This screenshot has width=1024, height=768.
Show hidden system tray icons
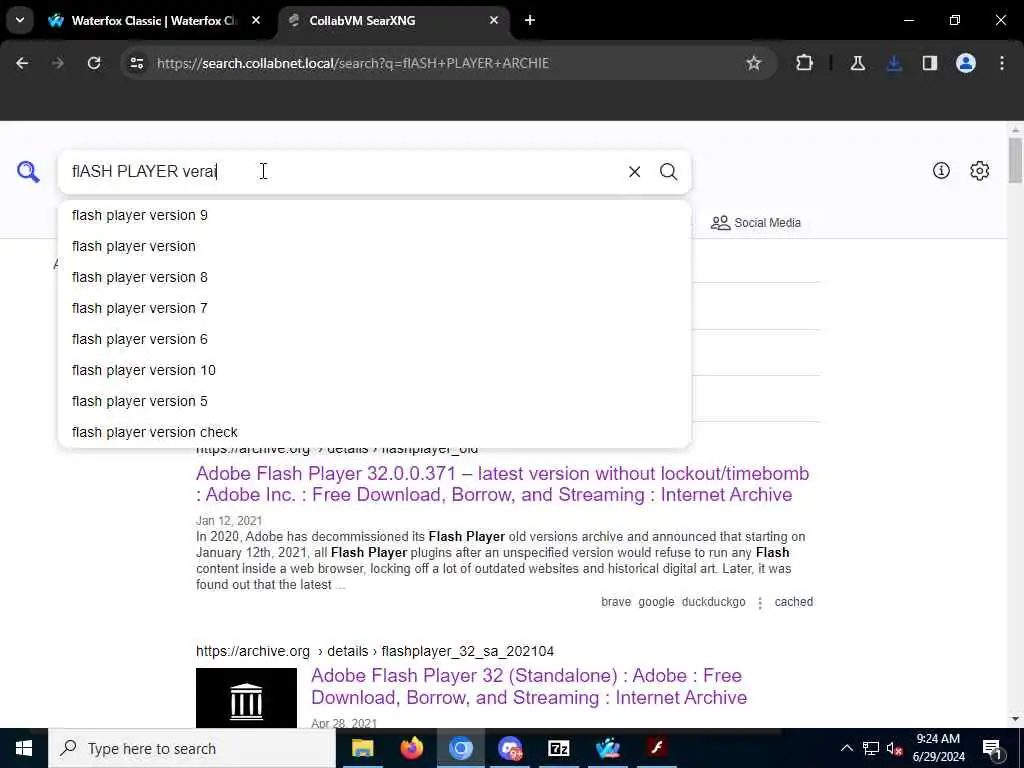pyautogui.click(x=846, y=748)
